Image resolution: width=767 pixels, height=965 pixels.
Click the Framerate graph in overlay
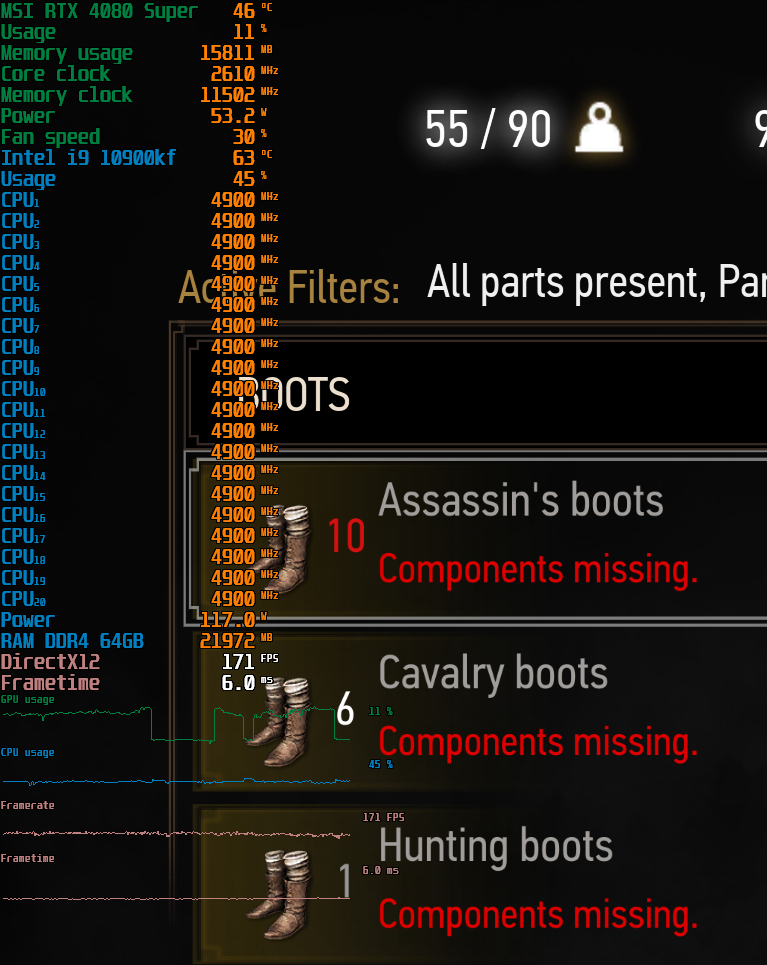click(x=176, y=834)
